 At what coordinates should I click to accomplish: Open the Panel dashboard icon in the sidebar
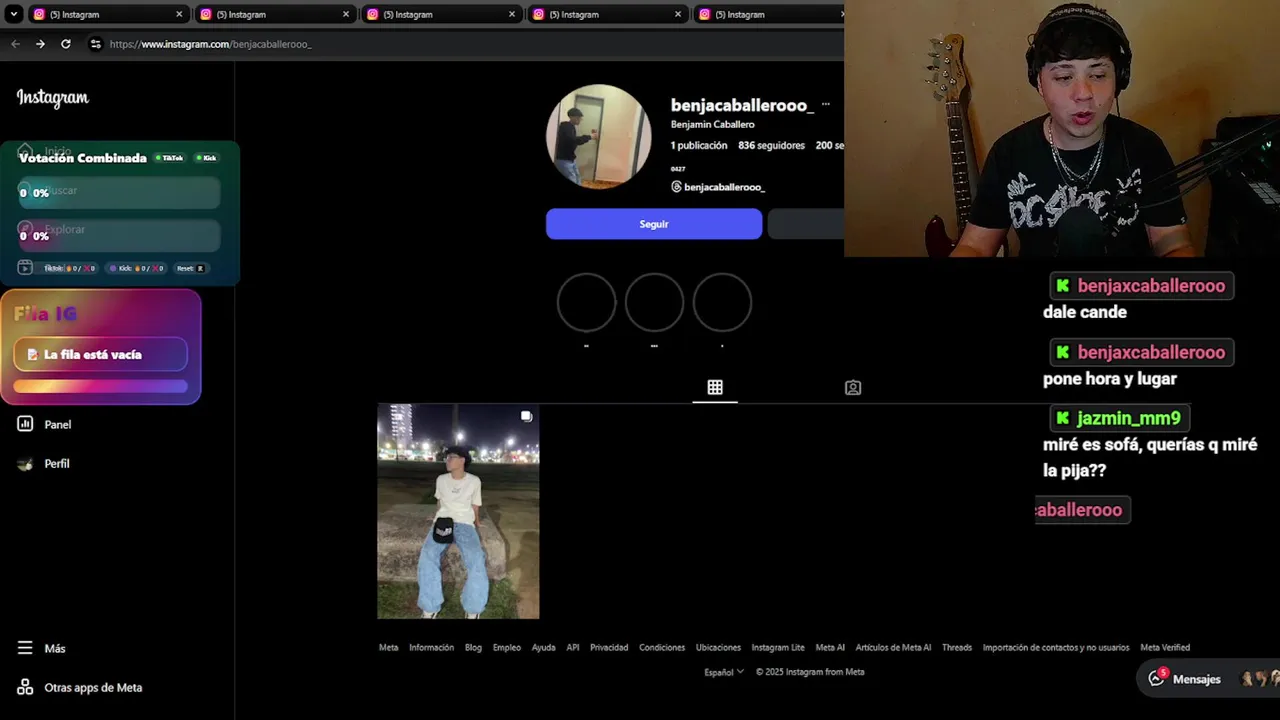point(25,424)
